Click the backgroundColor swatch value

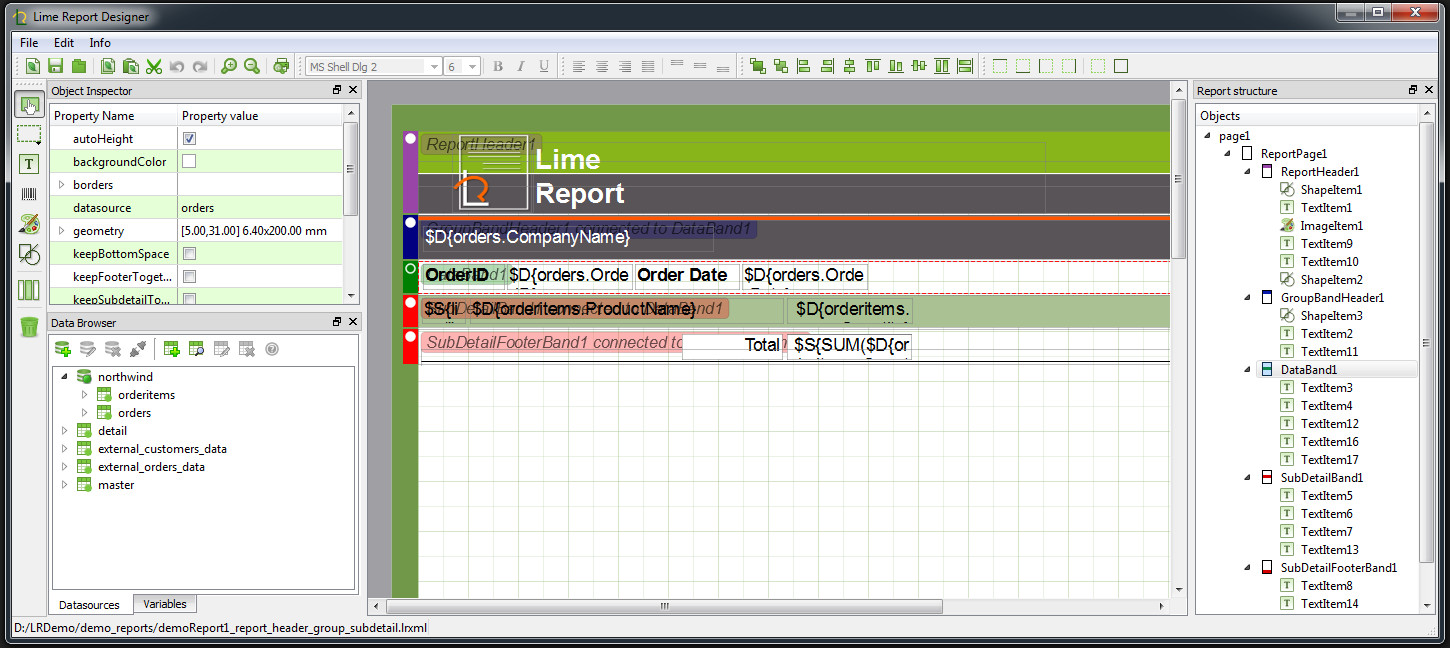point(190,162)
